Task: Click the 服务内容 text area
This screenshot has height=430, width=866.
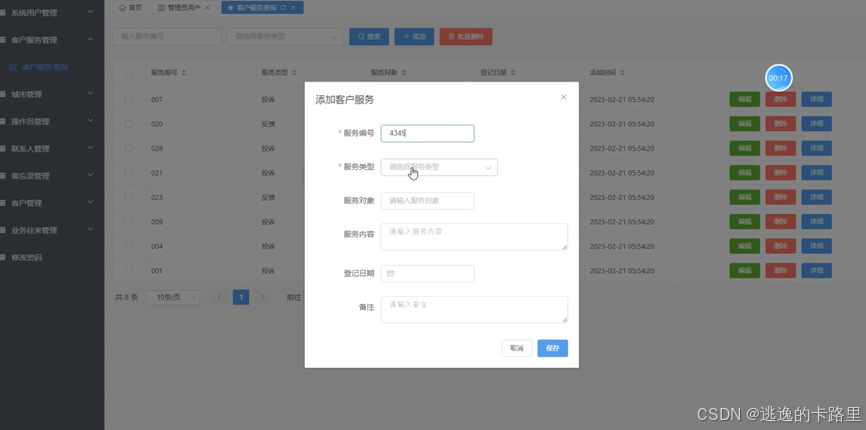Action: 474,237
